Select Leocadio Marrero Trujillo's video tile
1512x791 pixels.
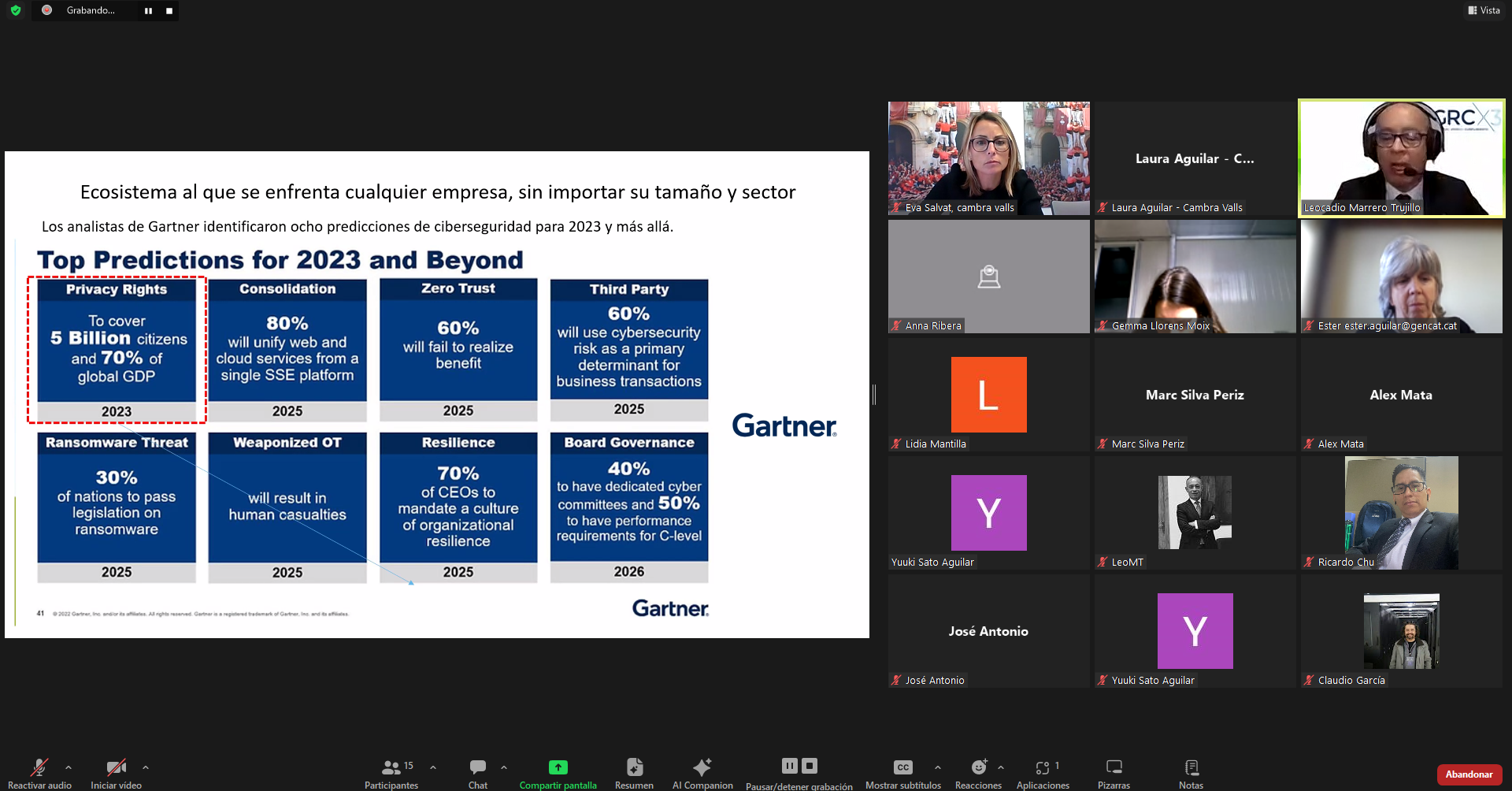click(x=1401, y=158)
